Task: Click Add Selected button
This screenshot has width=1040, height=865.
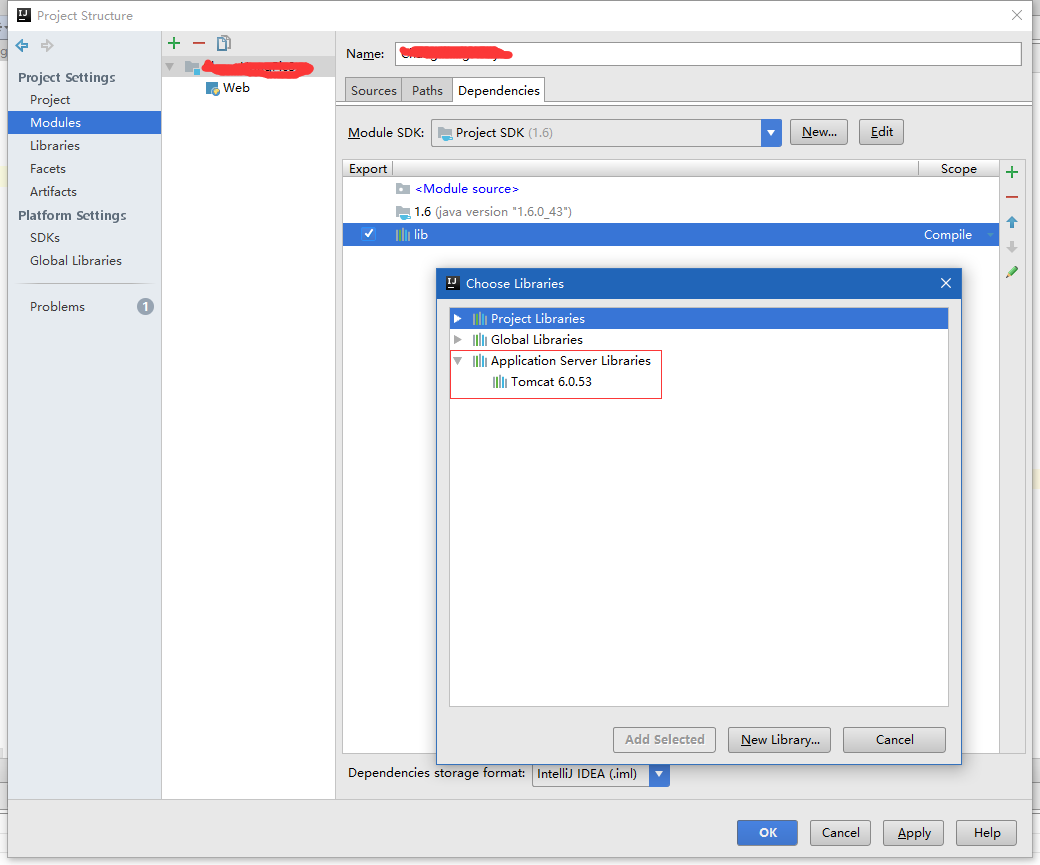Action: (x=665, y=740)
